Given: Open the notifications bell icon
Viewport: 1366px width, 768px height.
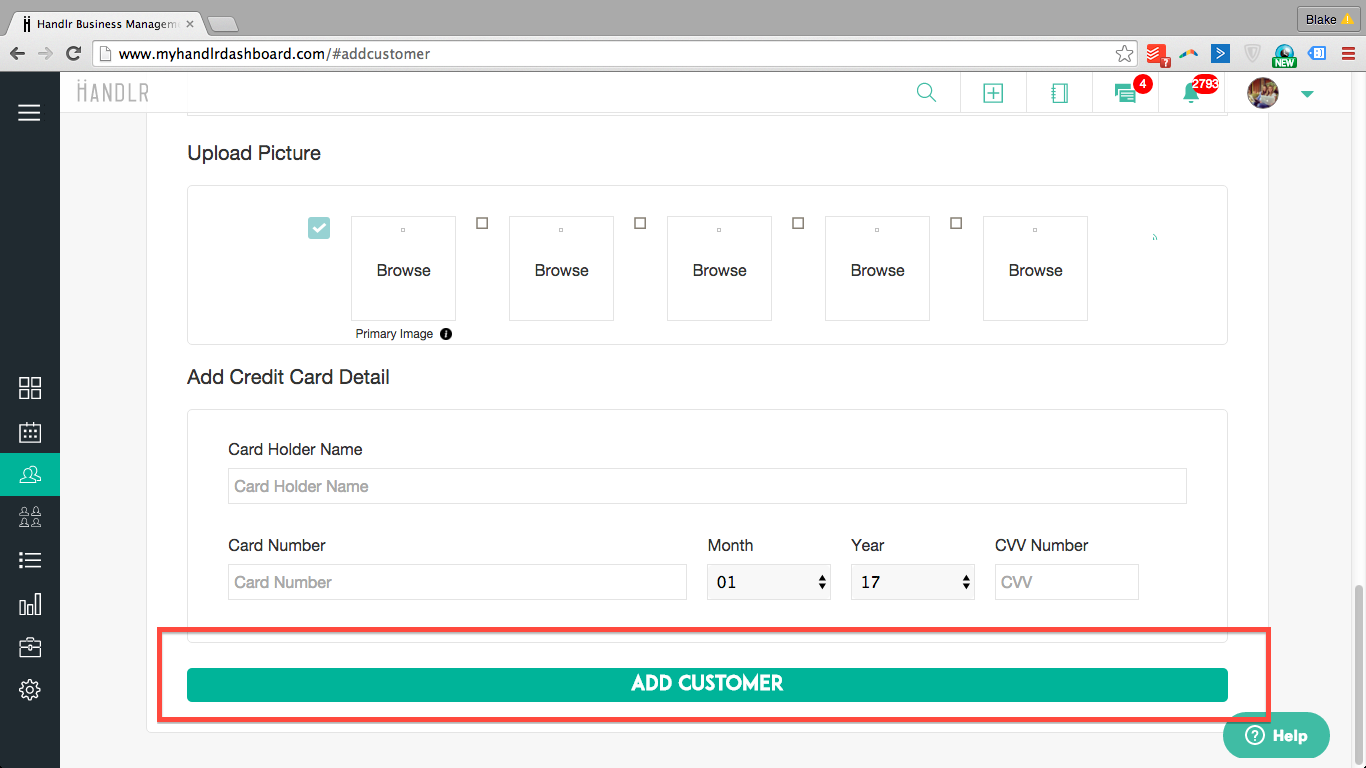Looking at the screenshot, I should pos(1190,93).
